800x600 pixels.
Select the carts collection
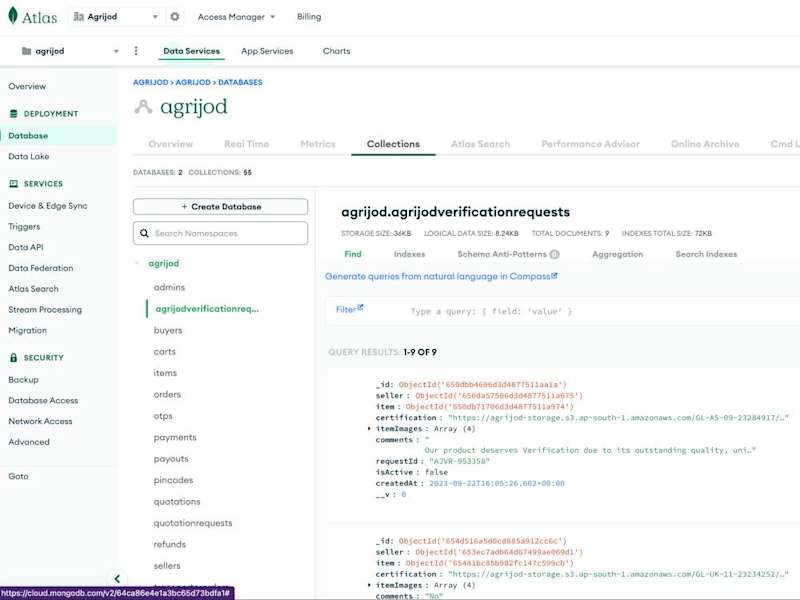[x=164, y=352]
